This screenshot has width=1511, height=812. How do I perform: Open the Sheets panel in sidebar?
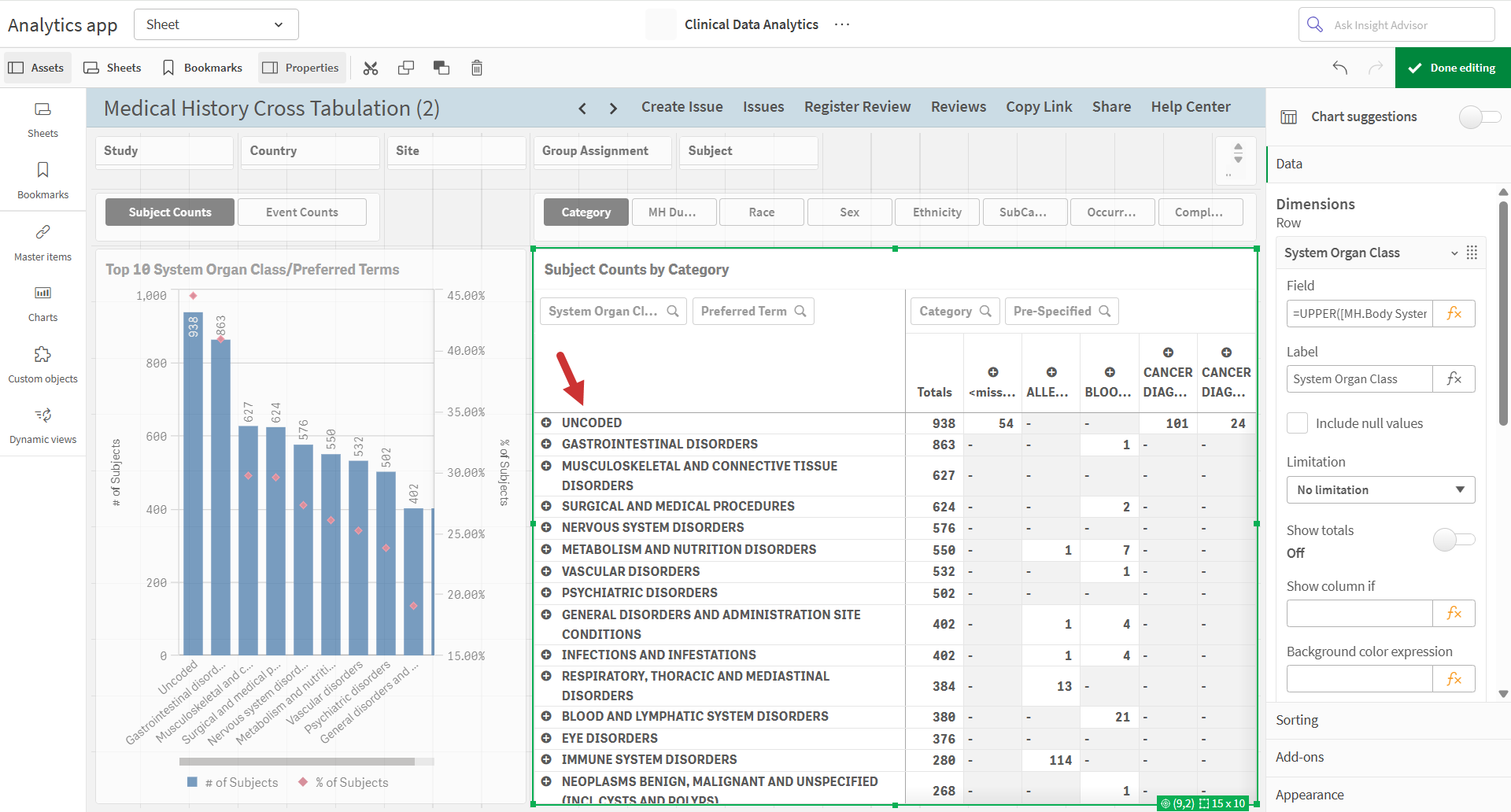tap(42, 120)
